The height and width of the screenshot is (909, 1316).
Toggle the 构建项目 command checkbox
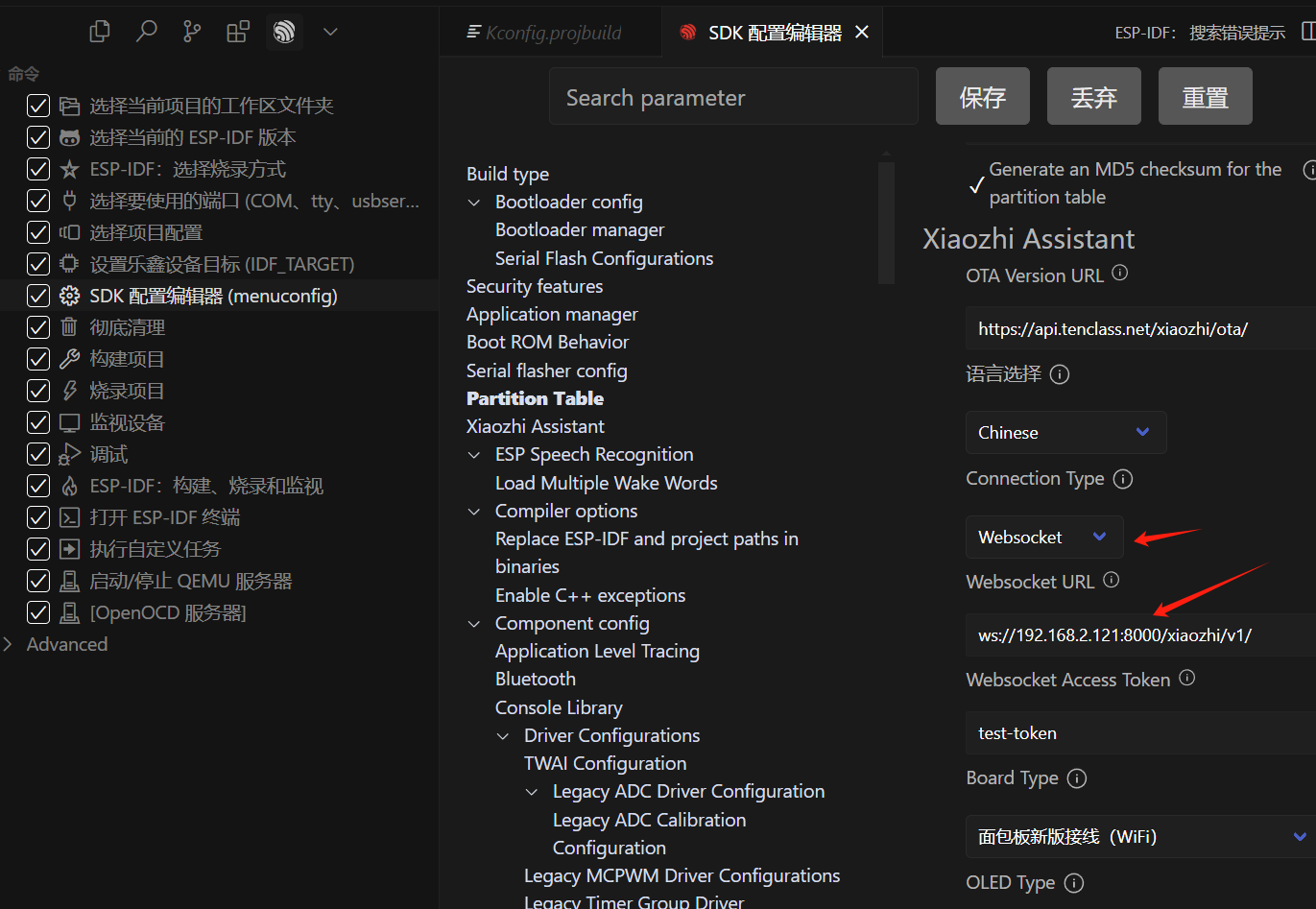click(x=38, y=359)
